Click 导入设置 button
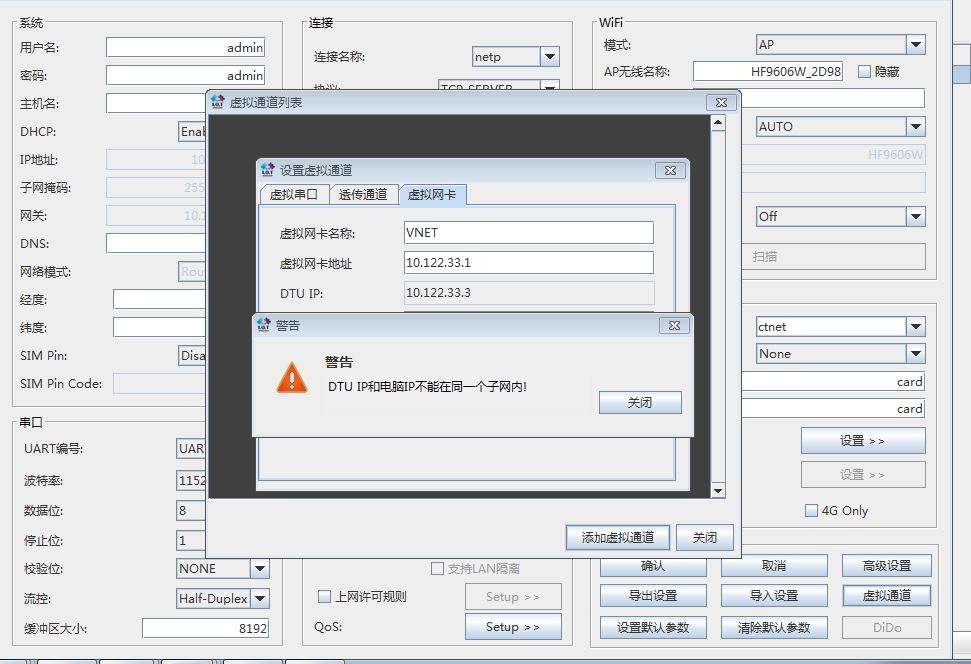 (774, 596)
